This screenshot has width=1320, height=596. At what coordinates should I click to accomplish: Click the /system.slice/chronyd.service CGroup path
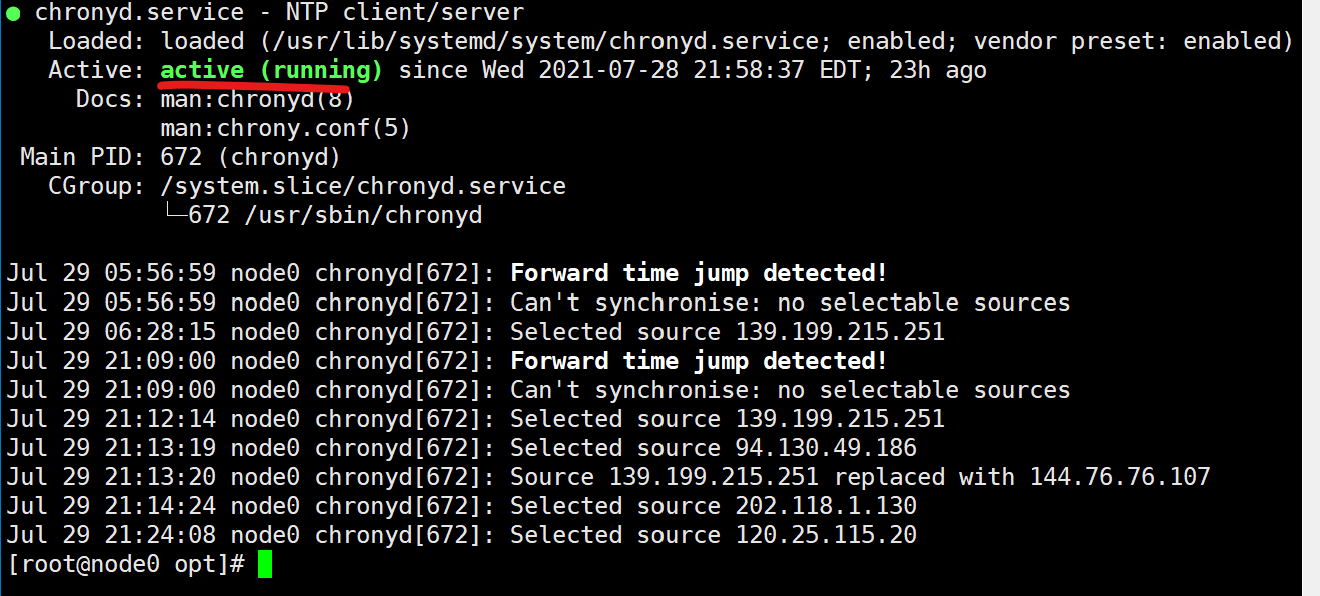click(x=363, y=186)
